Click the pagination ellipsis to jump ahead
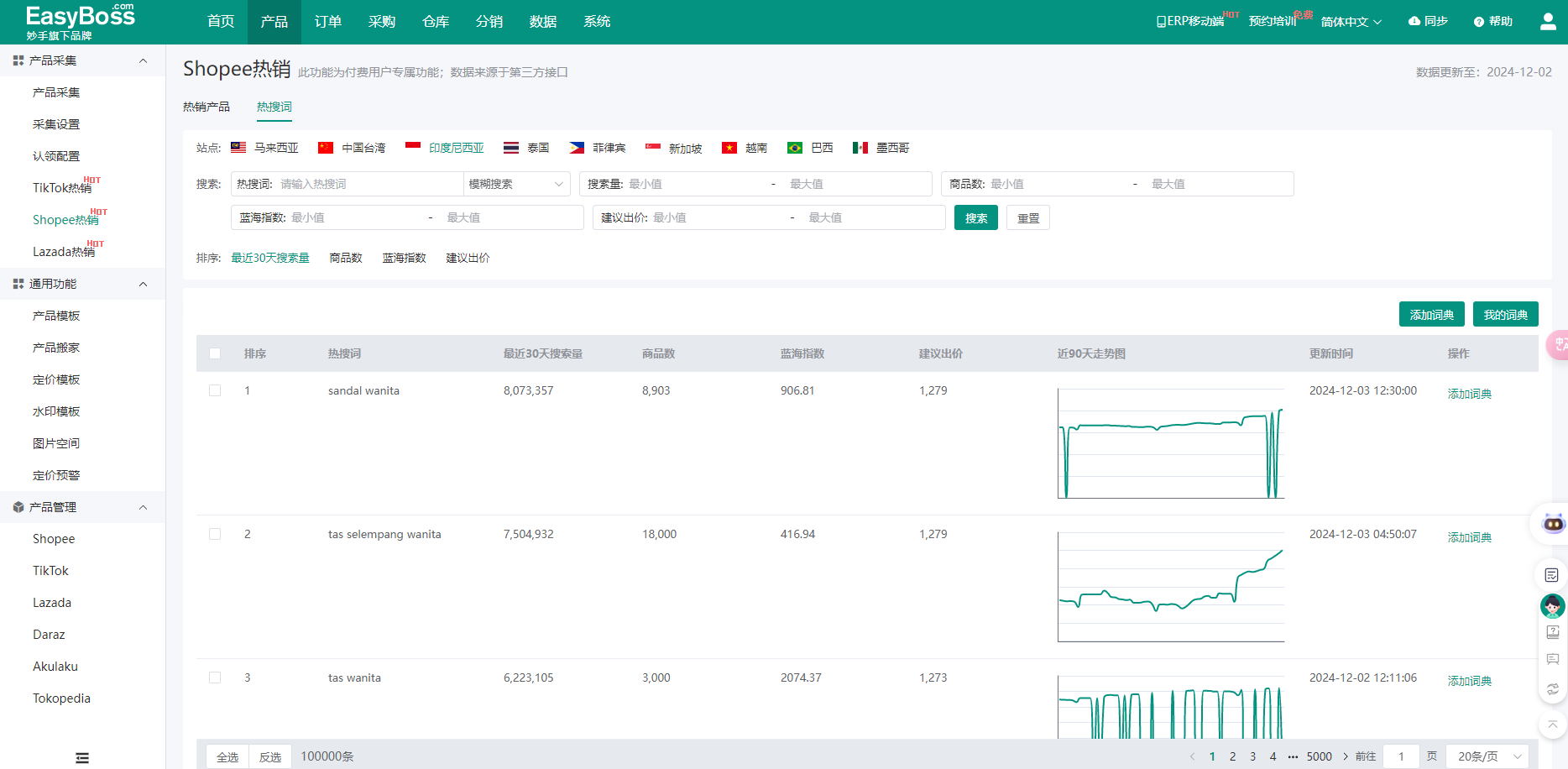 pyautogui.click(x=1293, y=756)
